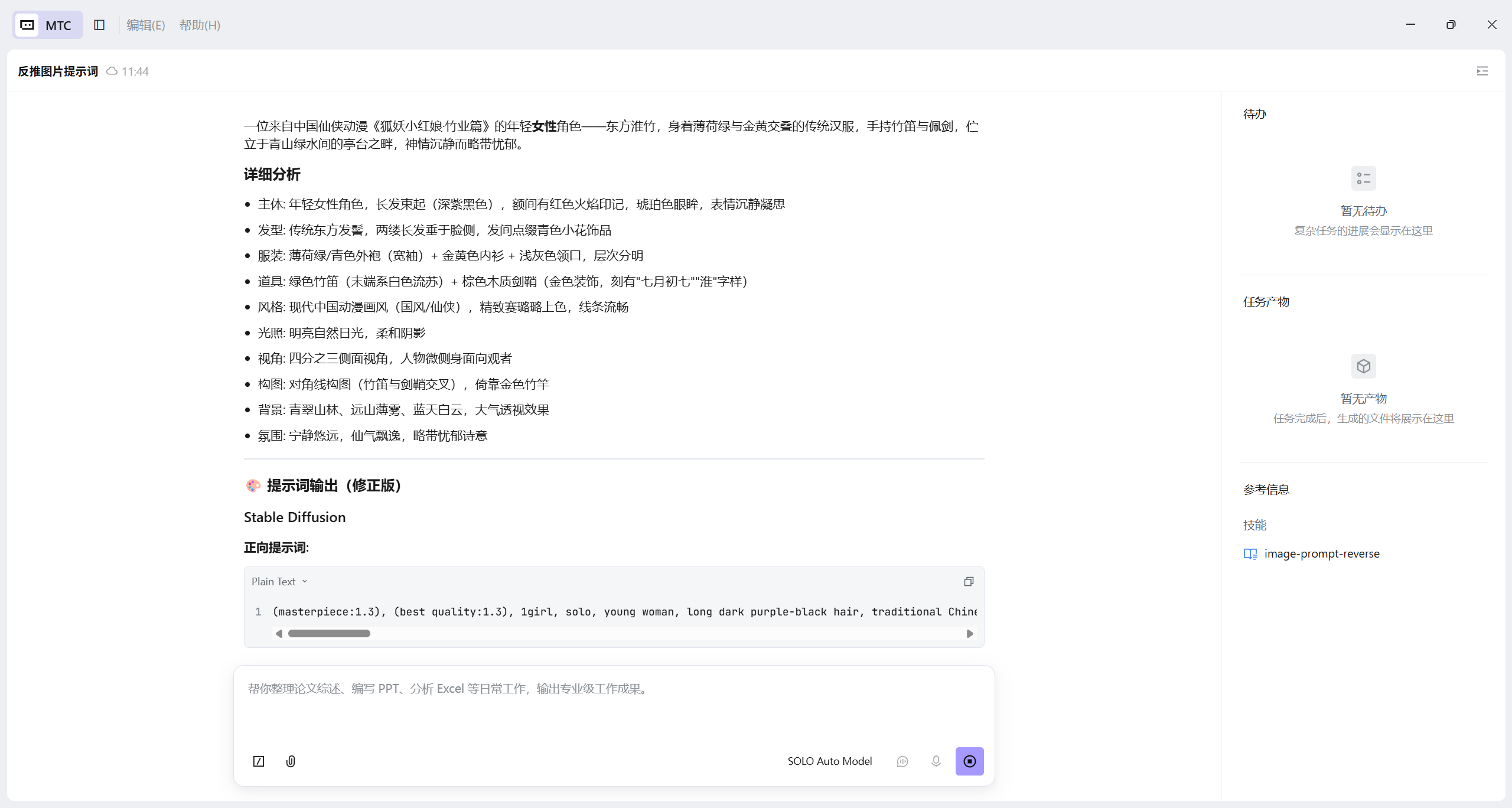Click the 待办 section heading

[x=1254, y=114]
